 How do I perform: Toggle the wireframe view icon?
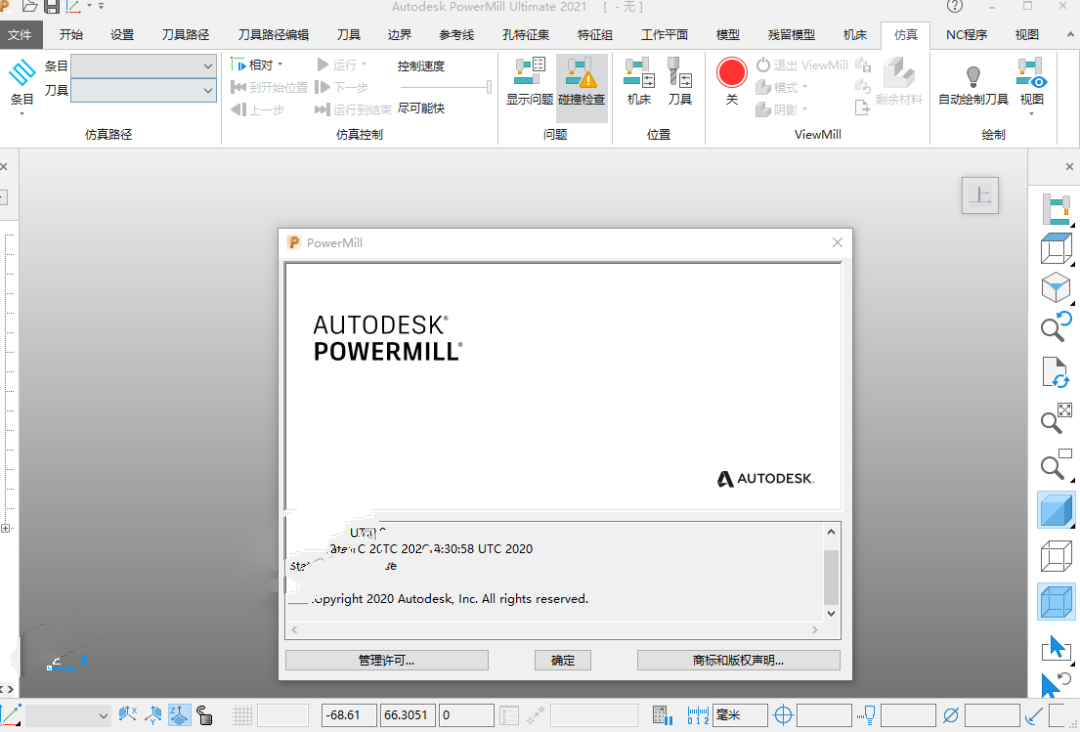(x=1056, y=556)
